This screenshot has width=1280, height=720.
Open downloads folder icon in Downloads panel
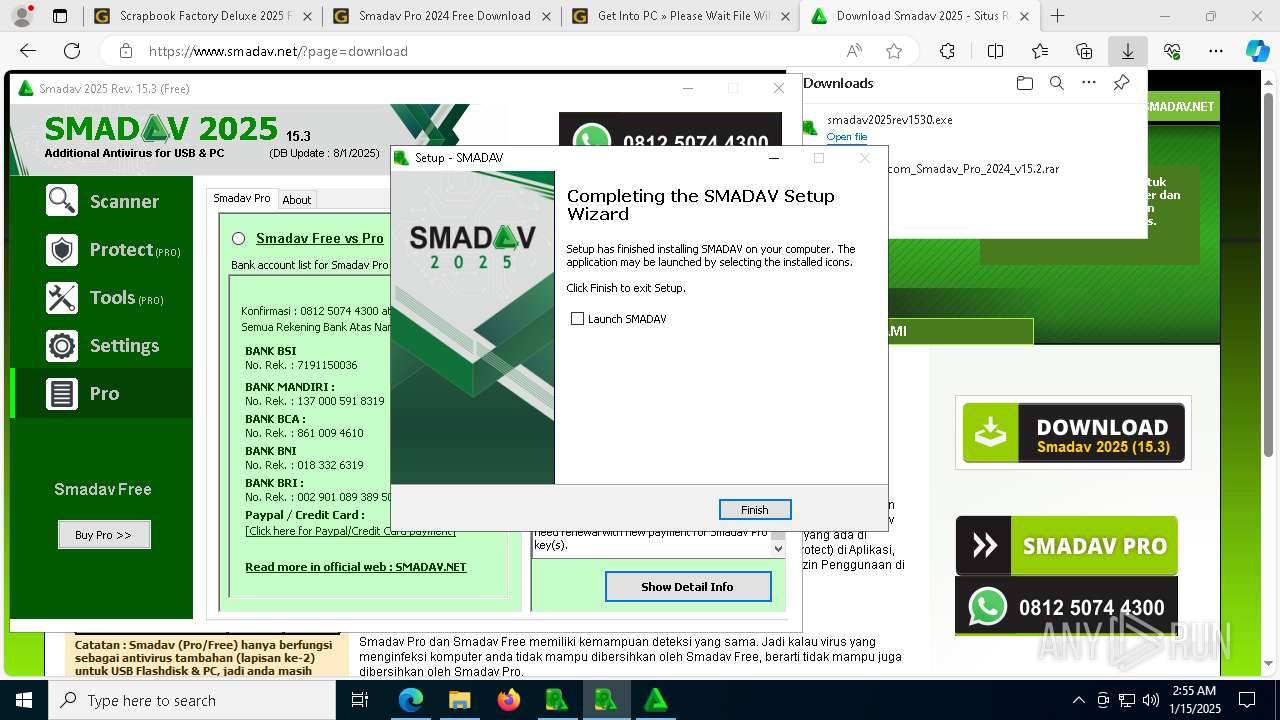pos(1024,83)
